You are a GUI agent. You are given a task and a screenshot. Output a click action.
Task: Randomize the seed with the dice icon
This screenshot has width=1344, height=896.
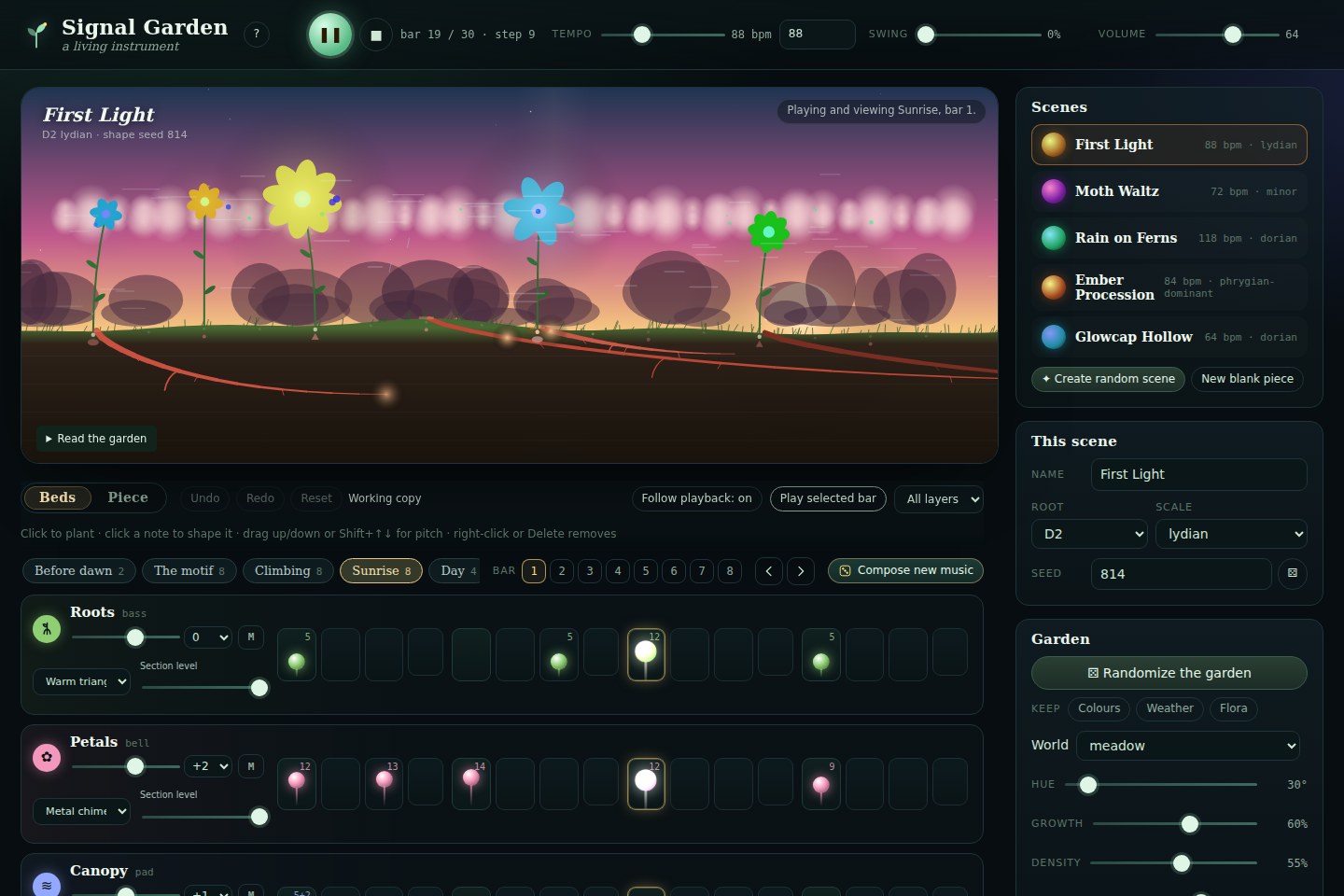(1293, 573)
